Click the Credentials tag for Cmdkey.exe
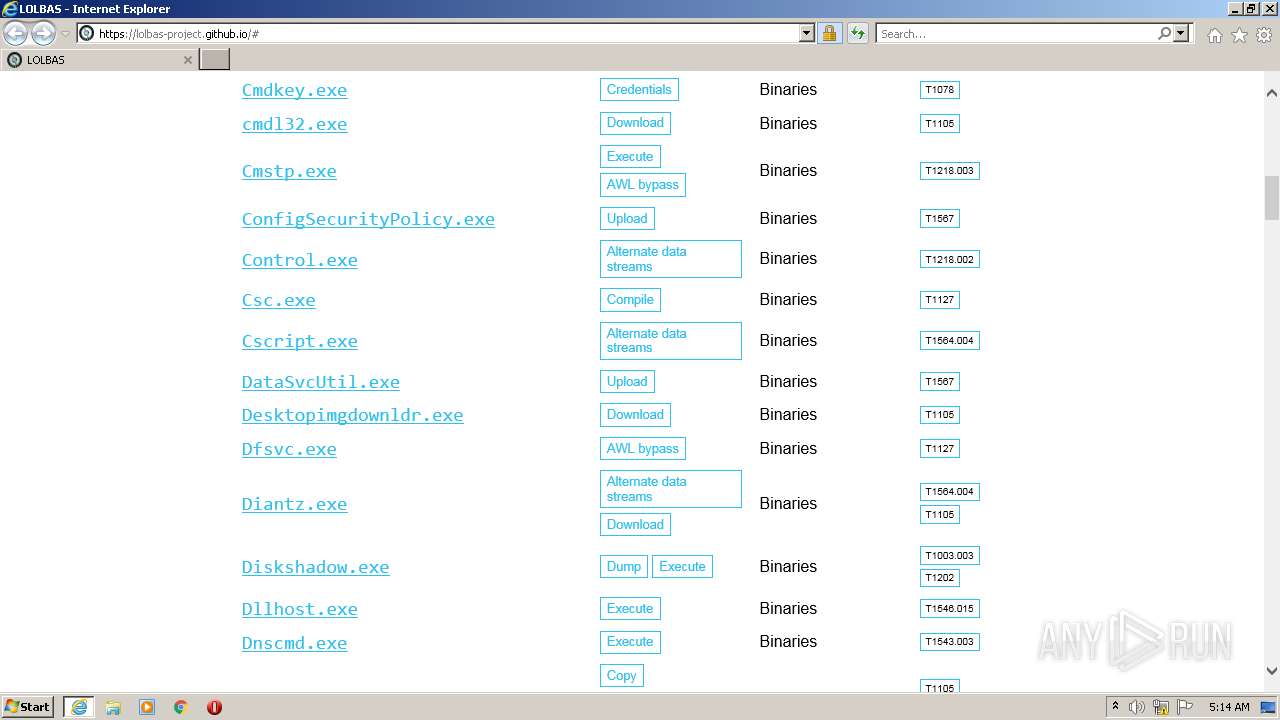 pyautogui.click(x=639, y=90)
